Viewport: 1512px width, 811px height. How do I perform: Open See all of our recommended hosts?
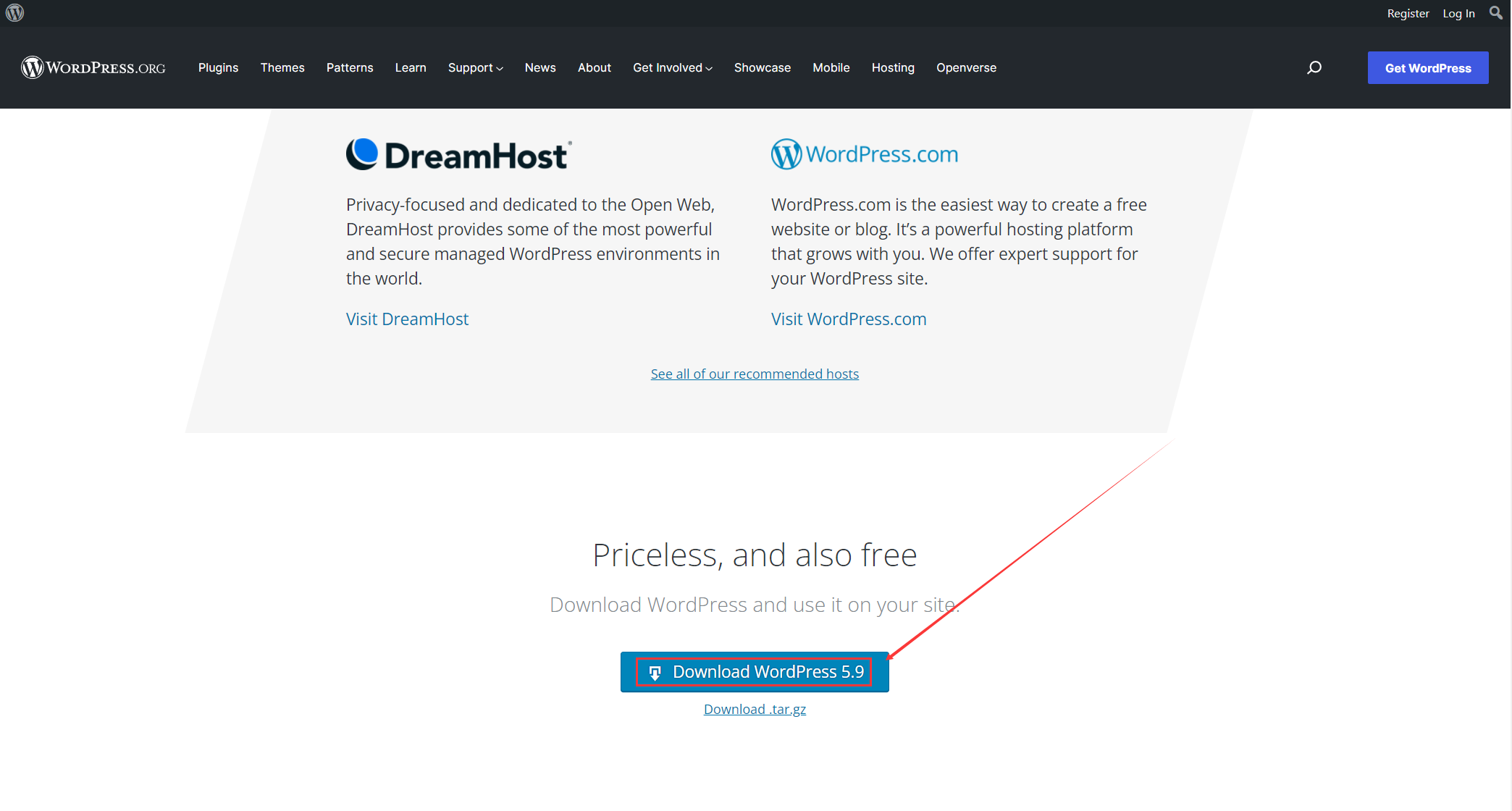755,374
